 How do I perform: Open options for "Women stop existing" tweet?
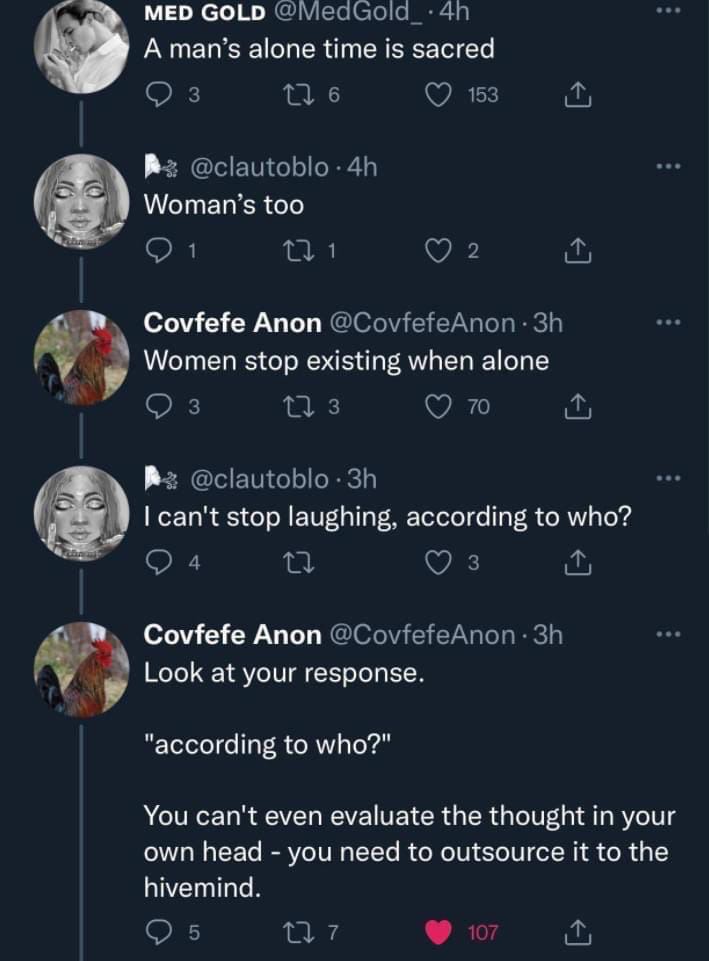[668, 322]
